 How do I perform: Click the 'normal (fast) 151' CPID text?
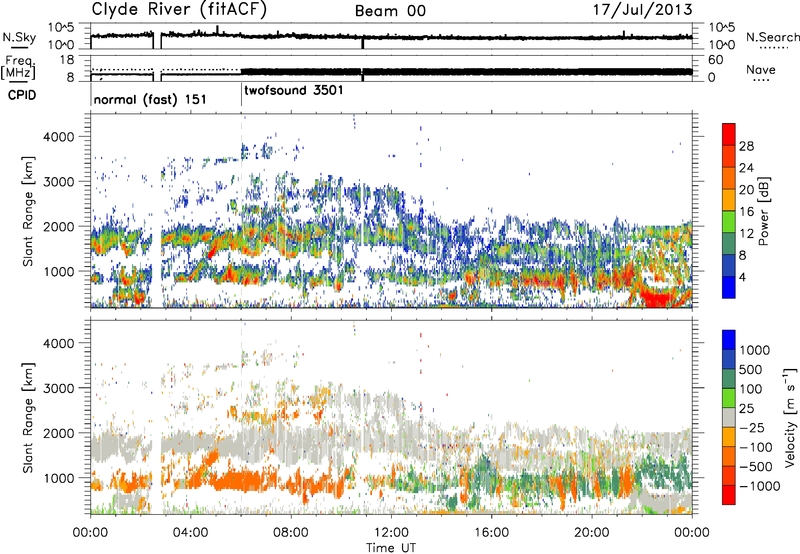(x=151, y=99)
